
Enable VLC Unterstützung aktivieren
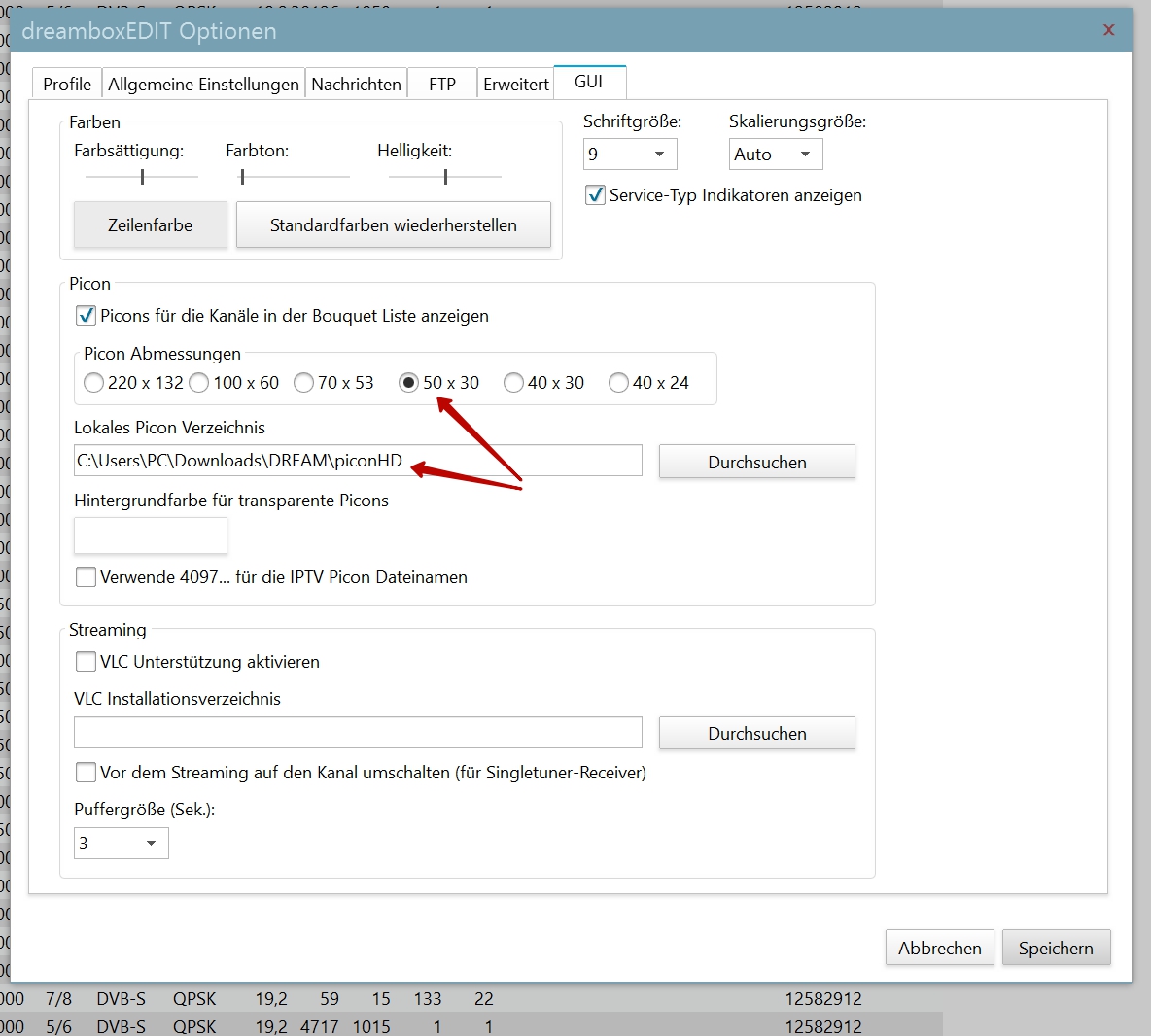tap(87, 662)
